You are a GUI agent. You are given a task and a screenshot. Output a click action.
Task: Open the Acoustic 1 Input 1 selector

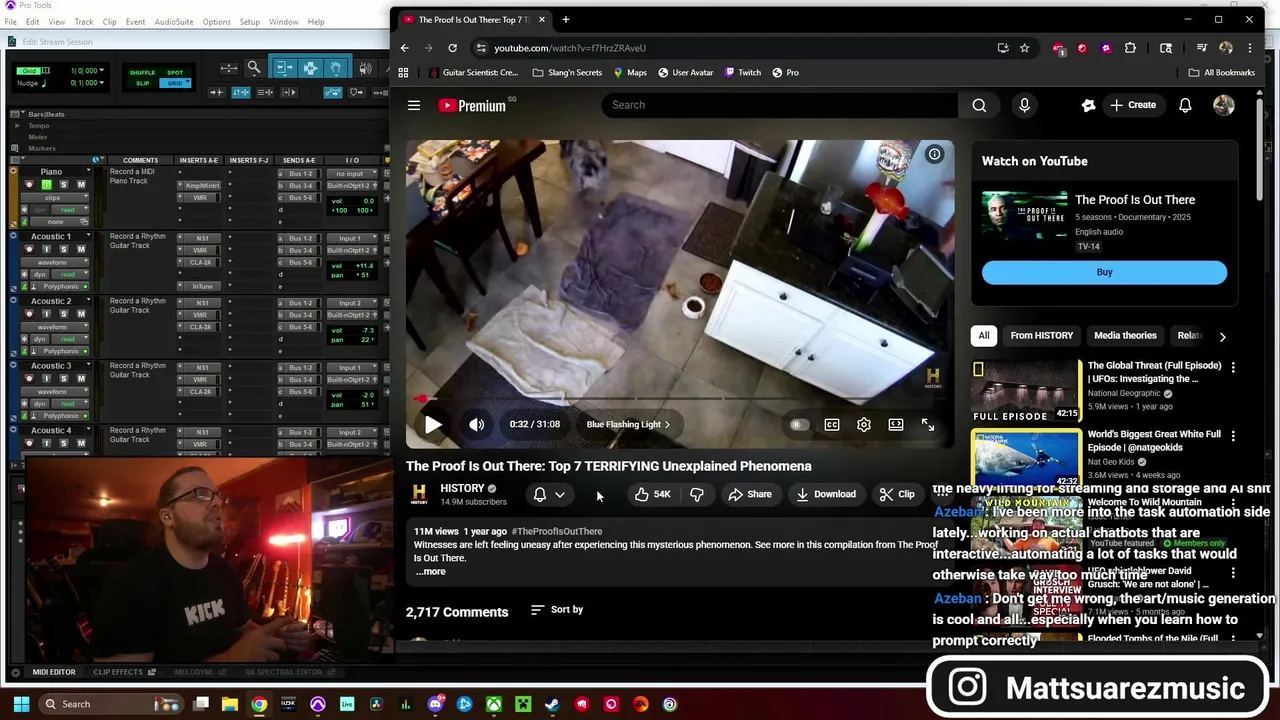click(x=352, y=239)
